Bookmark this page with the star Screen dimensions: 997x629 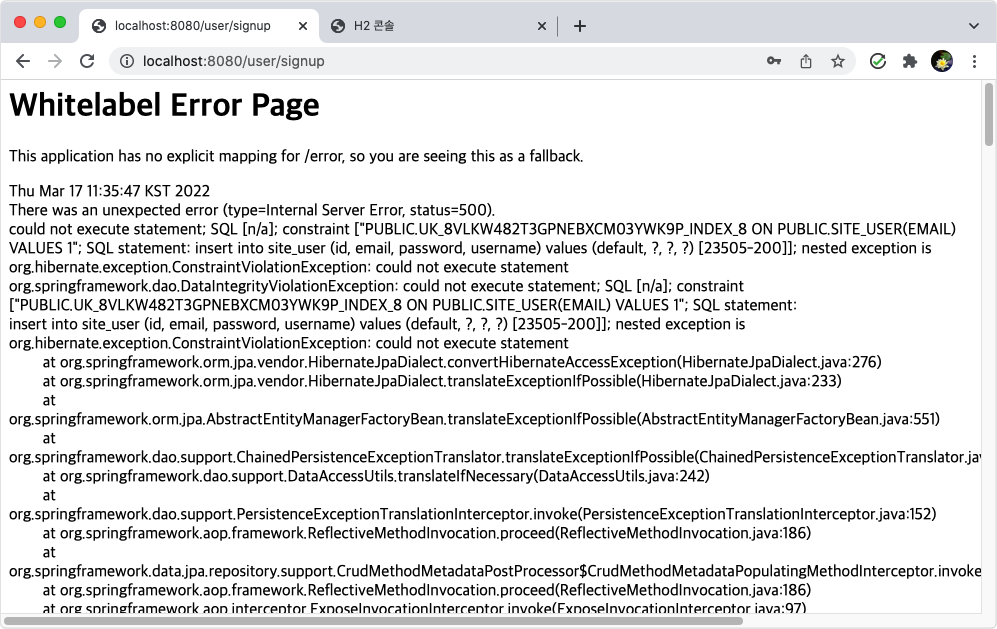838,61
